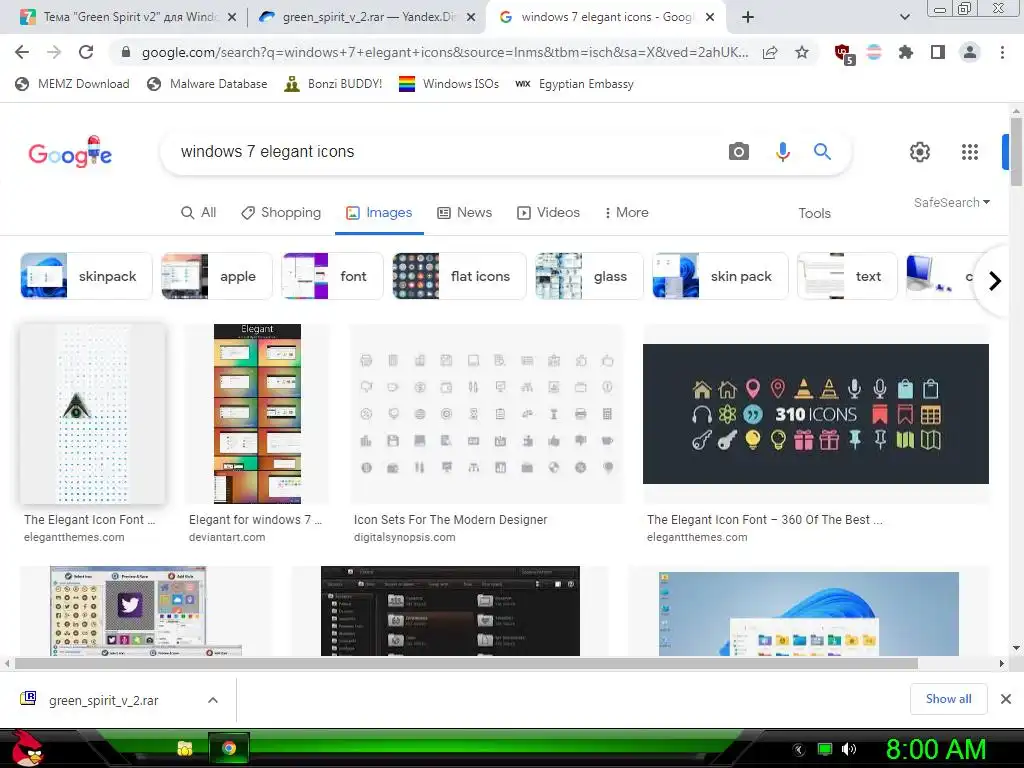This screenshot has width=1024, height=768.
Task: Click the search input field
Action: (x=444, y=152)
